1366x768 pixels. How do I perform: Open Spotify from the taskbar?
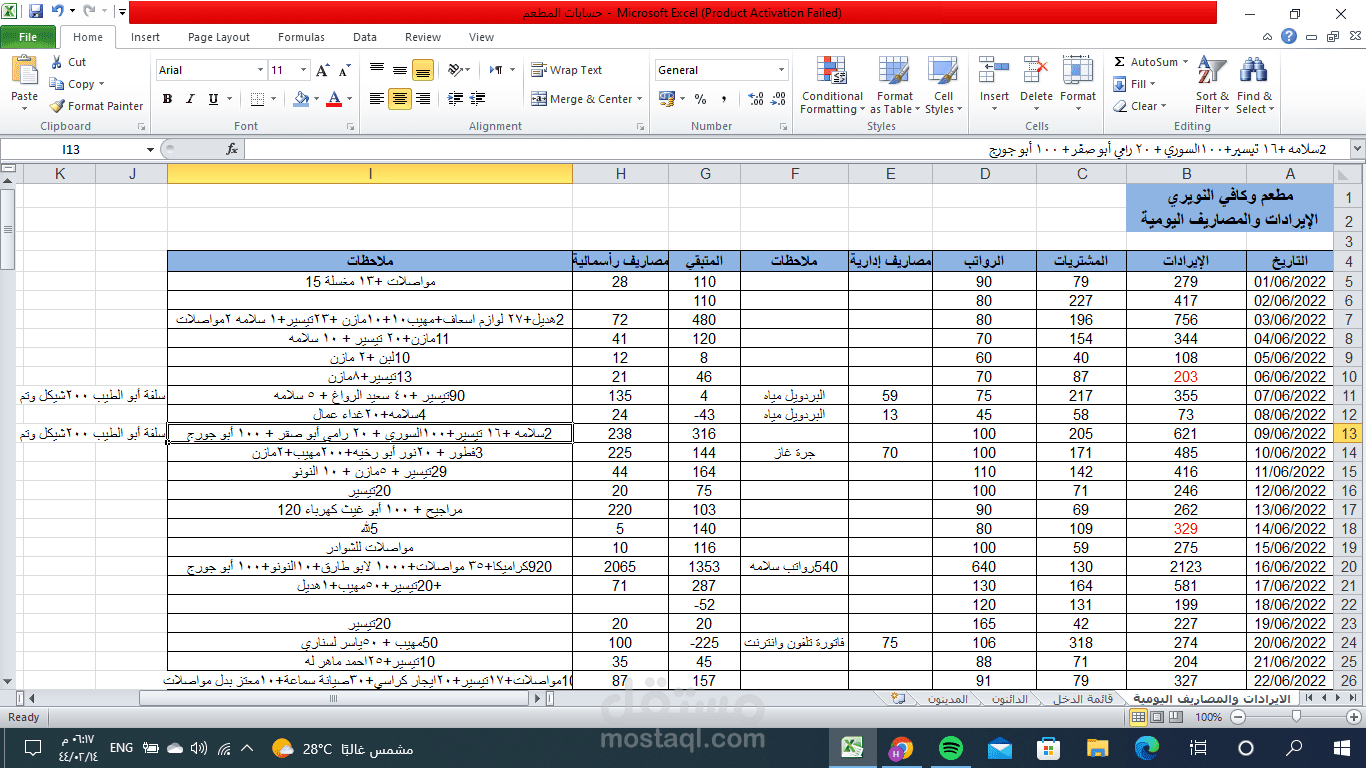pos(951,748)
